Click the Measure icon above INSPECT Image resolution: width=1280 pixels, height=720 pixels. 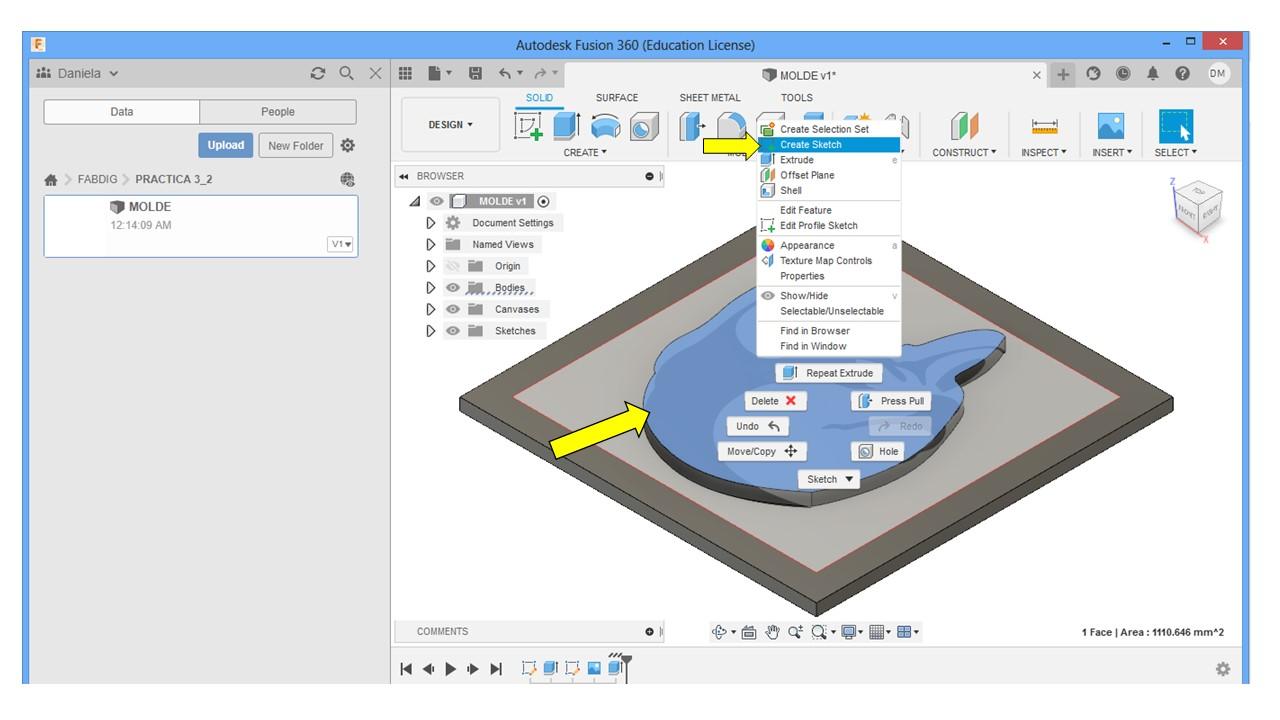[x=1044, y=125]
